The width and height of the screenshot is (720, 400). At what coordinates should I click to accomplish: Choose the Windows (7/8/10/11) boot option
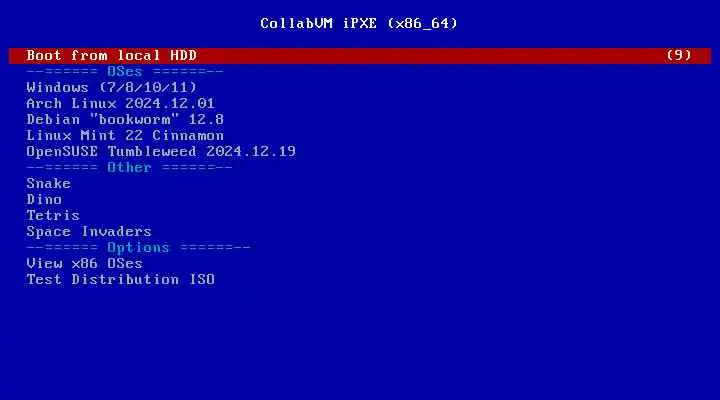click(x=112, y=87)
